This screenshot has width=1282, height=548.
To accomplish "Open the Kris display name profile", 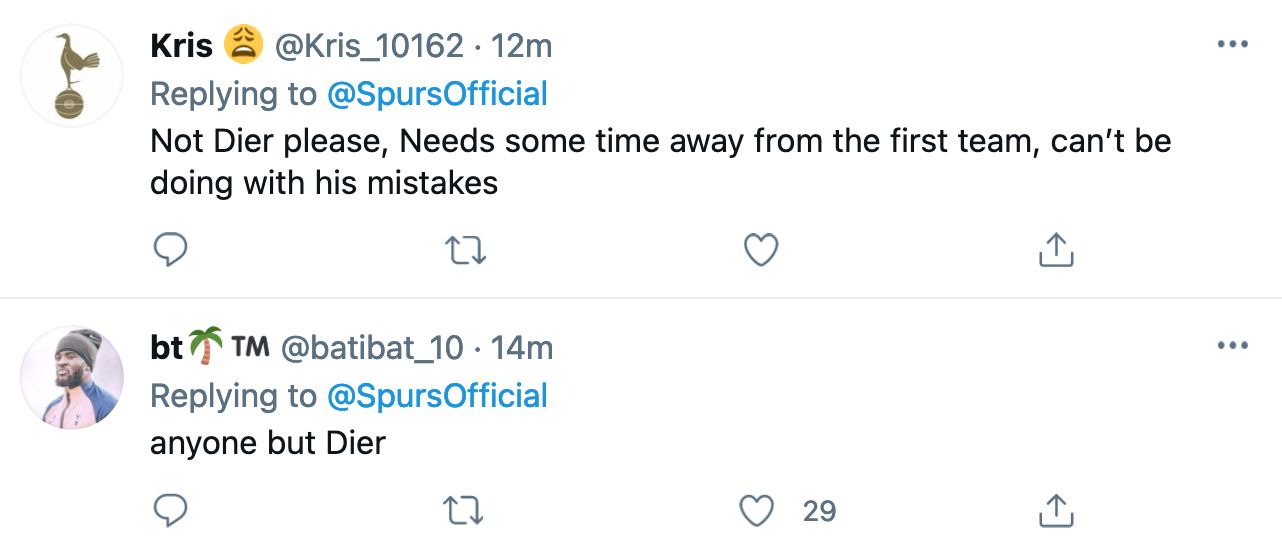I will [x=181, y=46].
